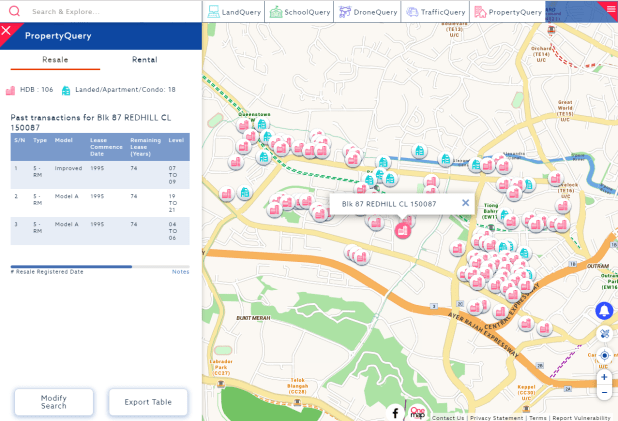Click the Modify Search button
The width and height of the screenshot is (618, 421).
(x=54, y=402)
